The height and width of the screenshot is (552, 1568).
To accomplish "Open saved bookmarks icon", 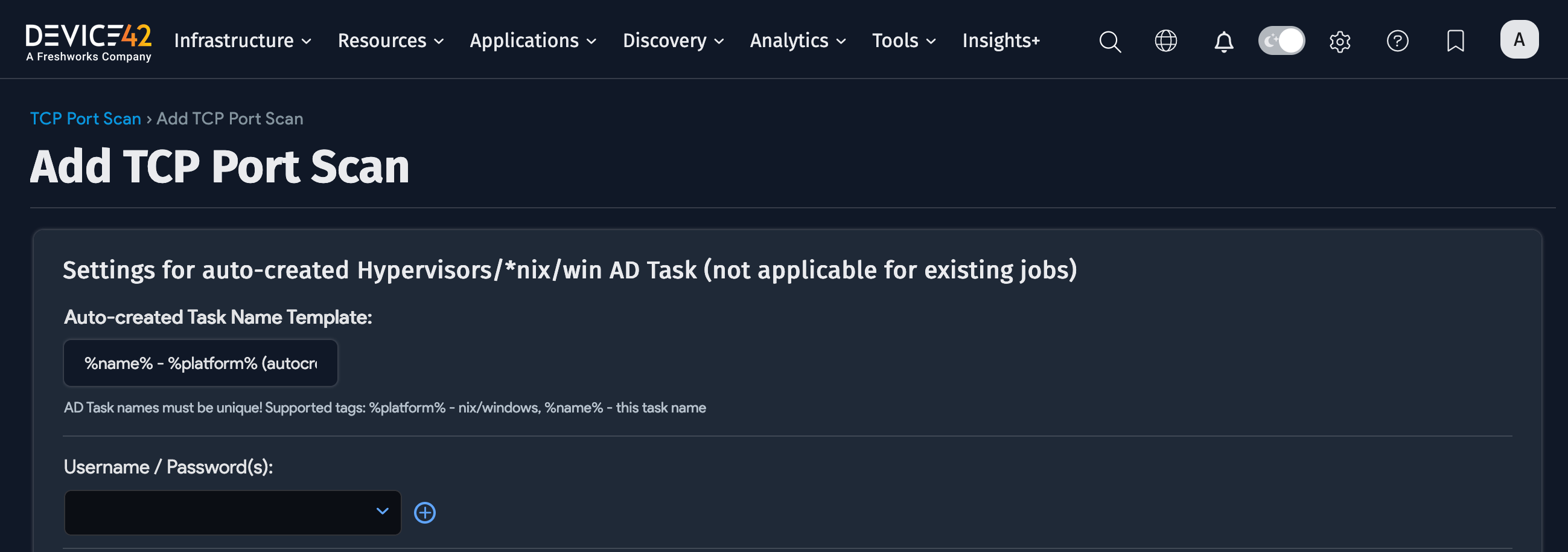I will 1455,42.
